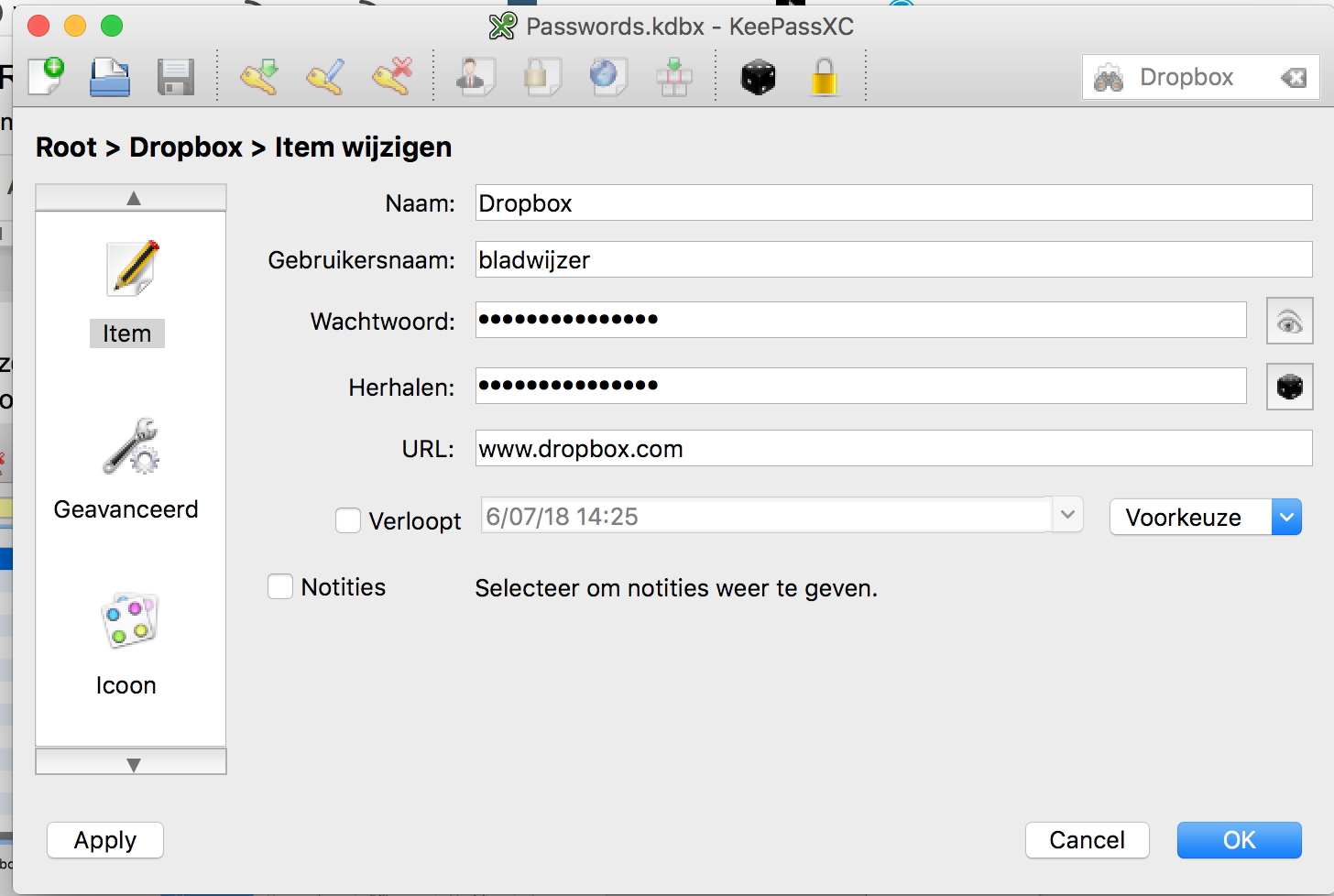Click into the URL field
The width and height of the screenshot is (1334, 896).
(893, 449)
